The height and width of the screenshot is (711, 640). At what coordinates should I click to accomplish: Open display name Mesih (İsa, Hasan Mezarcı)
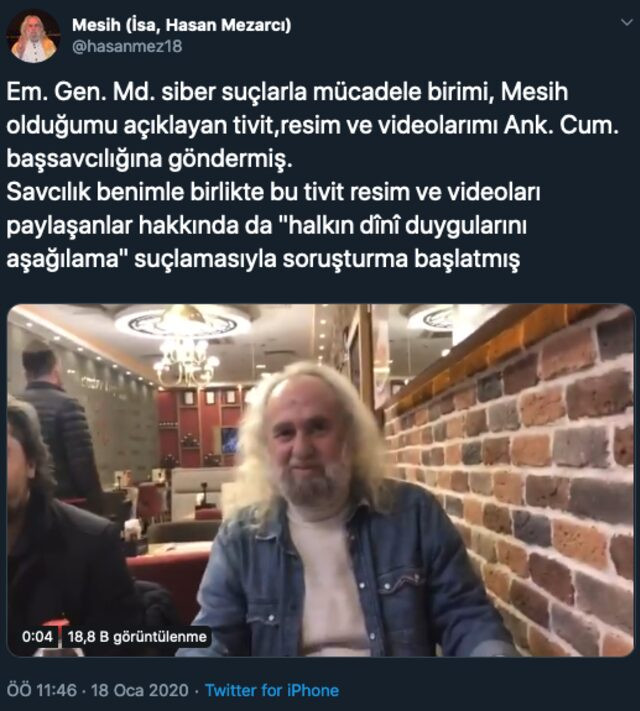tap(181, 25)
